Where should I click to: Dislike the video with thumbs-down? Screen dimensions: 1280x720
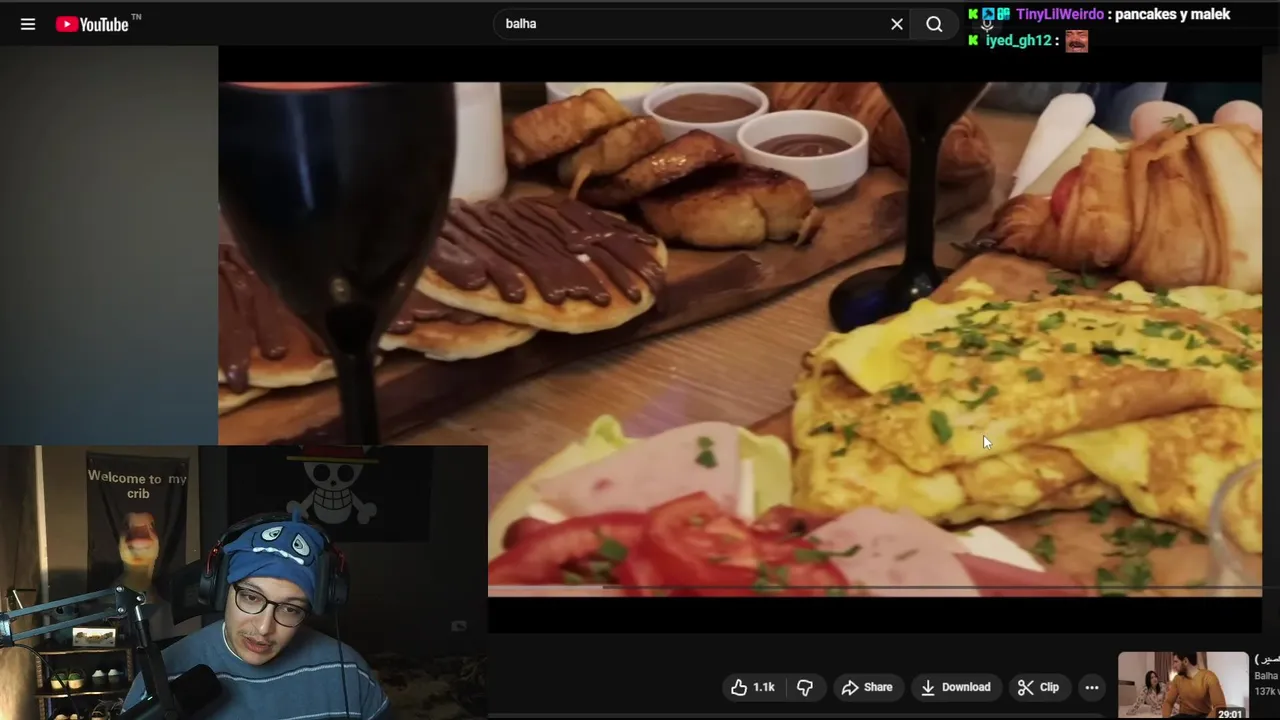[x=804, y=687]
